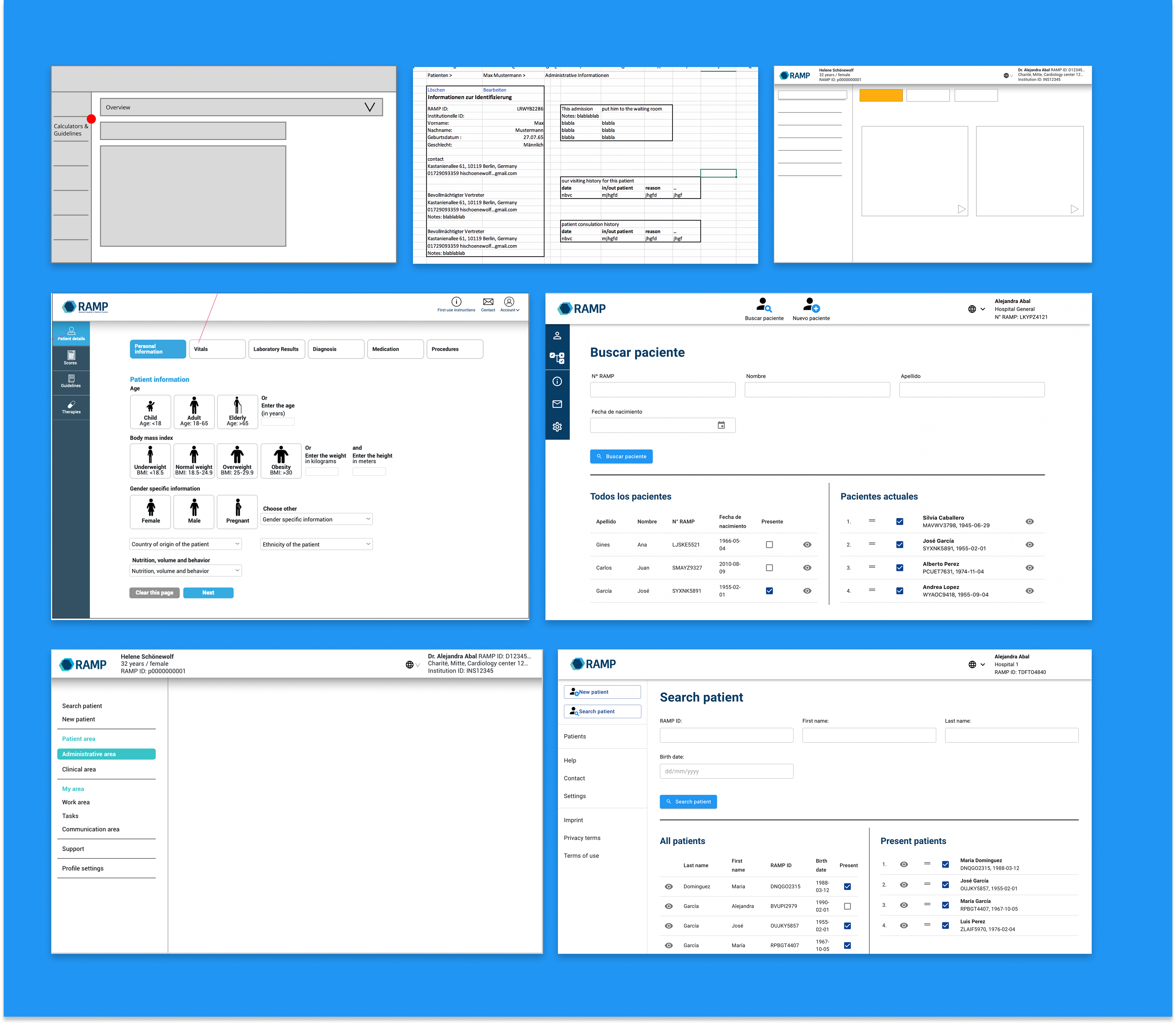Screen dimensions: 1176x1024
Task: Select the Pregnant figure icon
Action: point(238,508)
